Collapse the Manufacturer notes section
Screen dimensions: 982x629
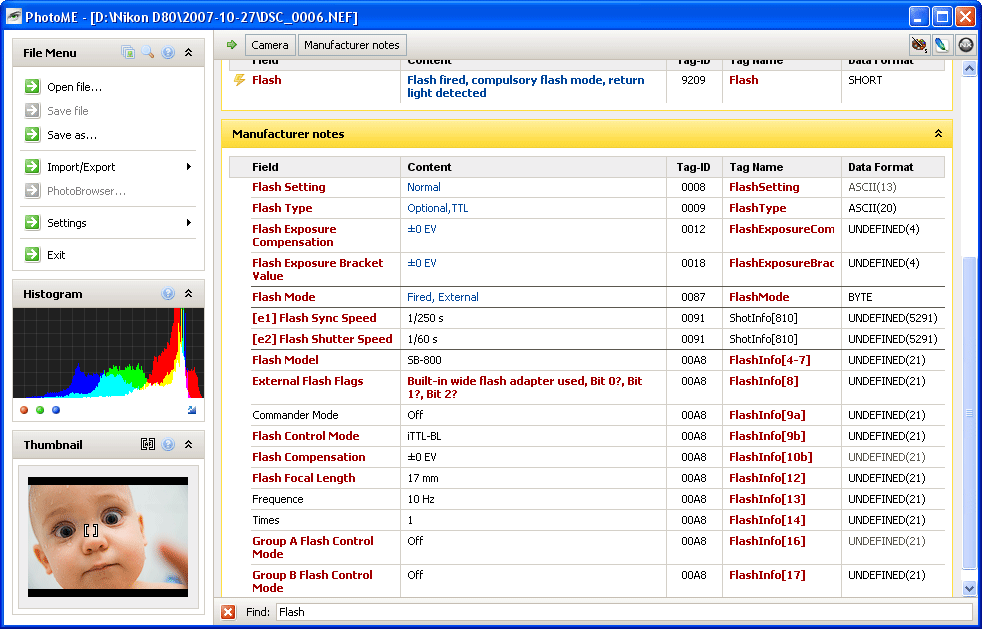938,133
